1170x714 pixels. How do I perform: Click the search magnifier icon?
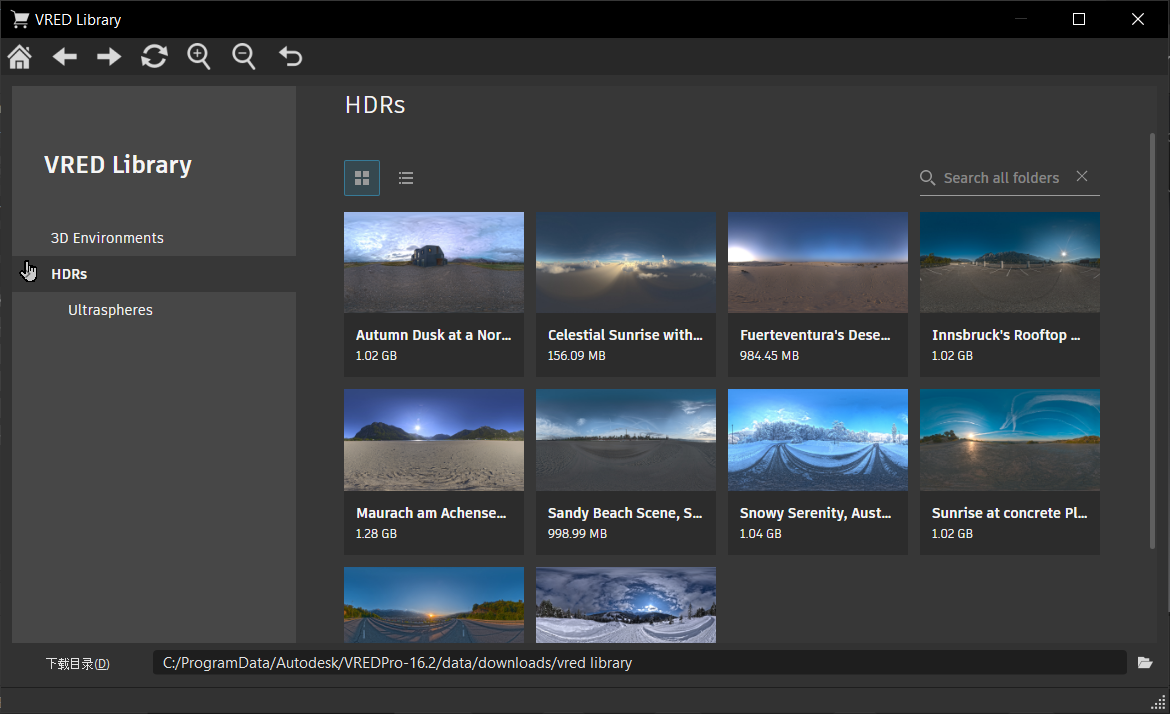click(927, 178)
